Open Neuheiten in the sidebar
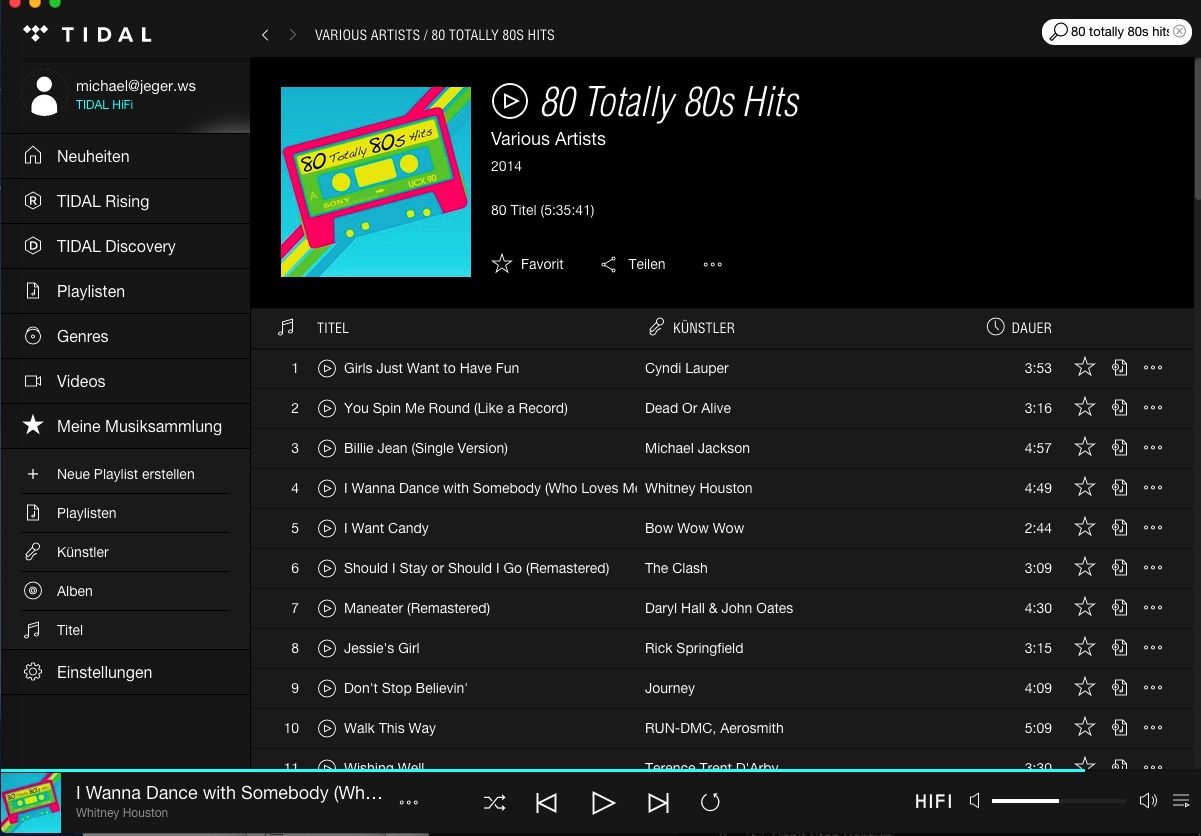Screen dimensions: 1201x836 pyautogui.click(x=126, y=156)
